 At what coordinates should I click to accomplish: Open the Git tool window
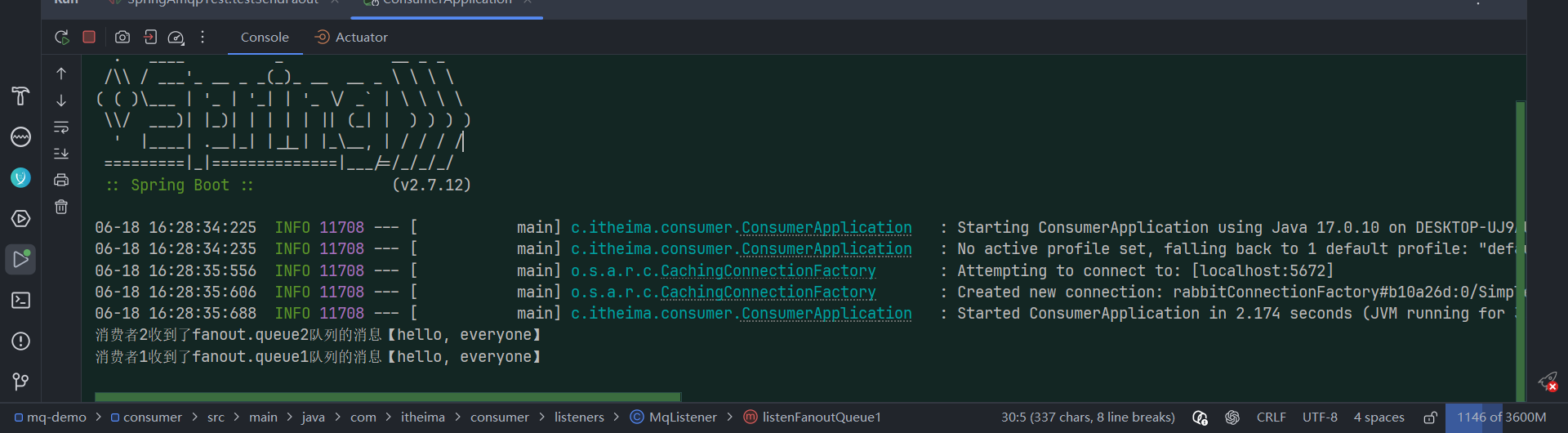coord(20,382)
